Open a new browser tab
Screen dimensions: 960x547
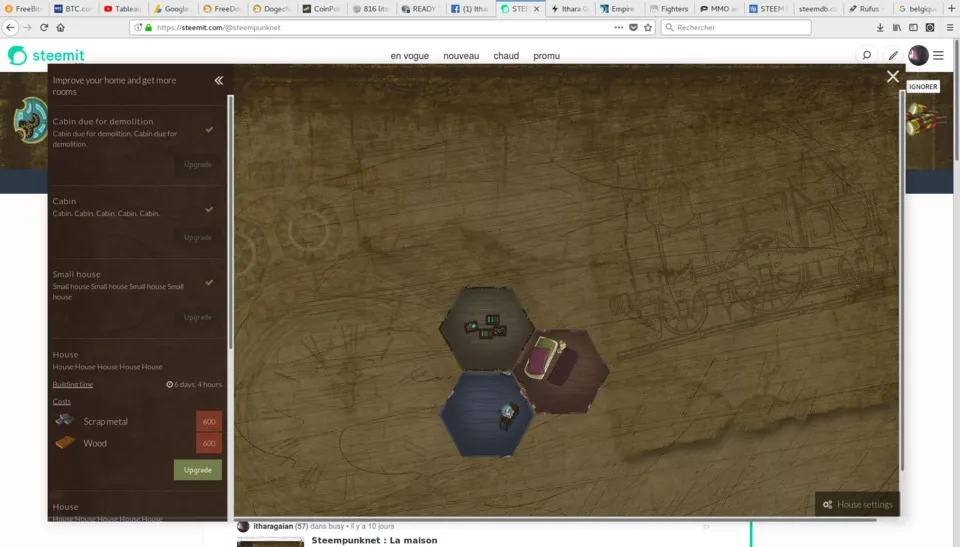click(951, 9)
